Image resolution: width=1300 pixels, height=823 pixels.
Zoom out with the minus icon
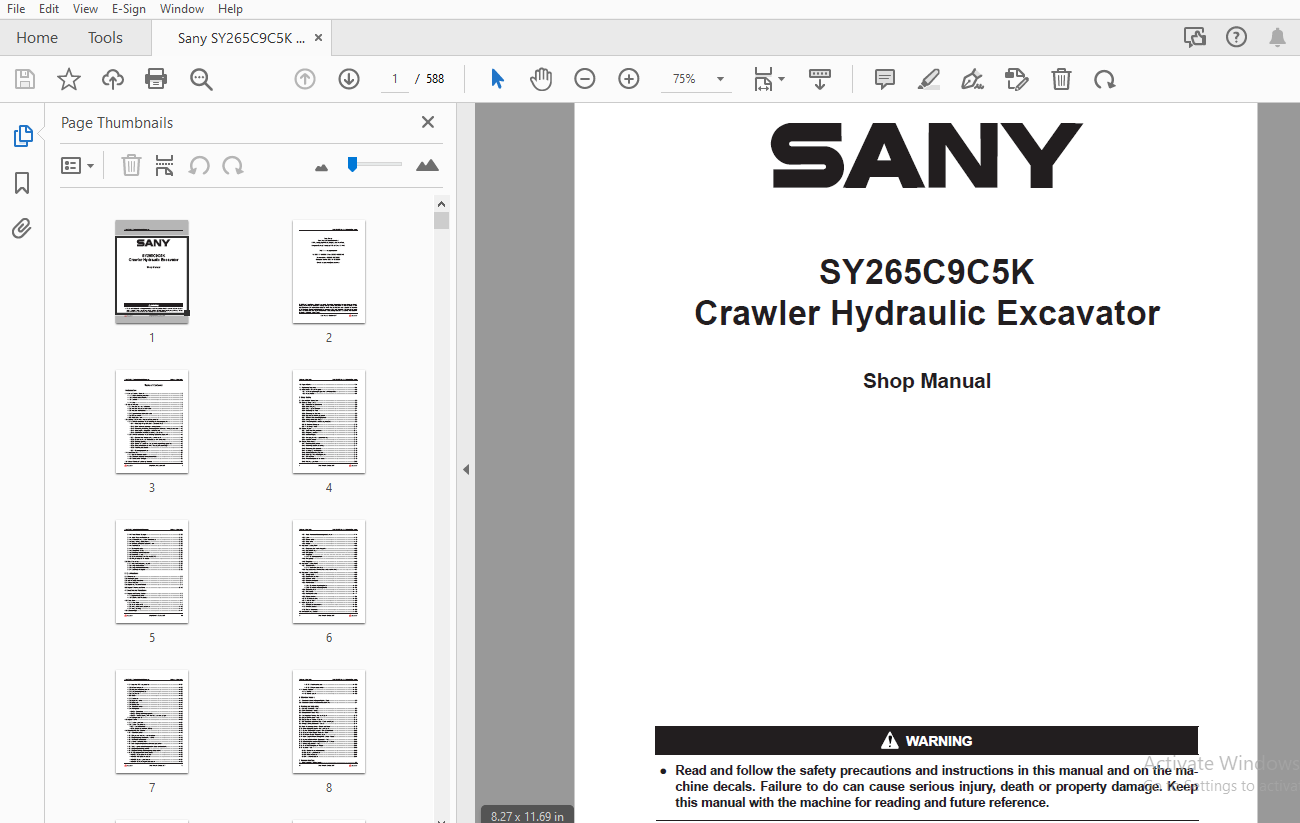[x=585, y=79]
